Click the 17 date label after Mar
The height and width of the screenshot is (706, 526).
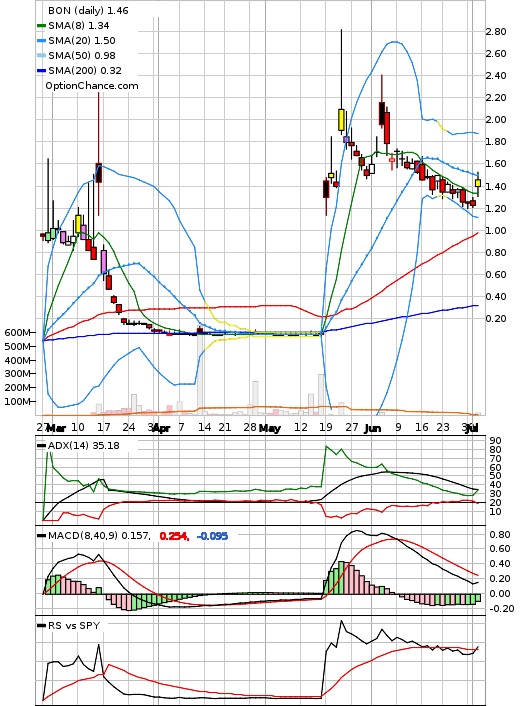[x=104, y=427]
